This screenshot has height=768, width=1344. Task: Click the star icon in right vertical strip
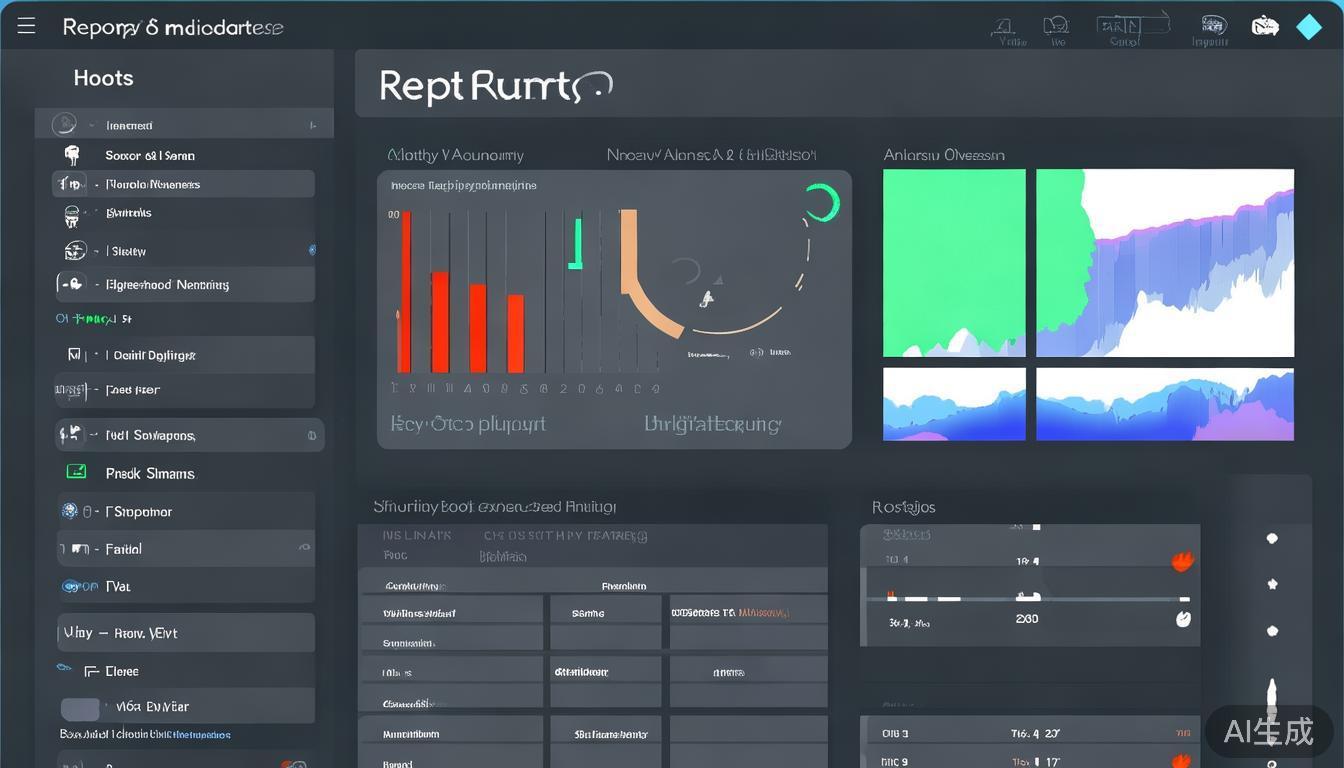[x=1272, y=584]
